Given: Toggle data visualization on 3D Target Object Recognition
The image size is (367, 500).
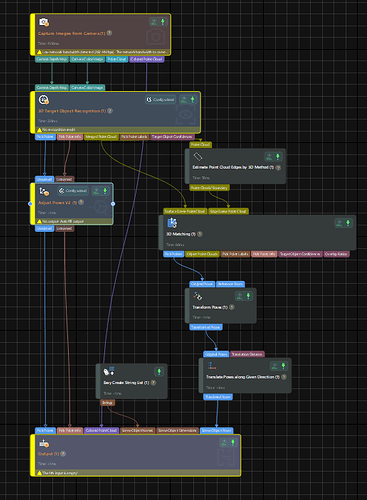Looking at the screenshot, I should point(184,99).
